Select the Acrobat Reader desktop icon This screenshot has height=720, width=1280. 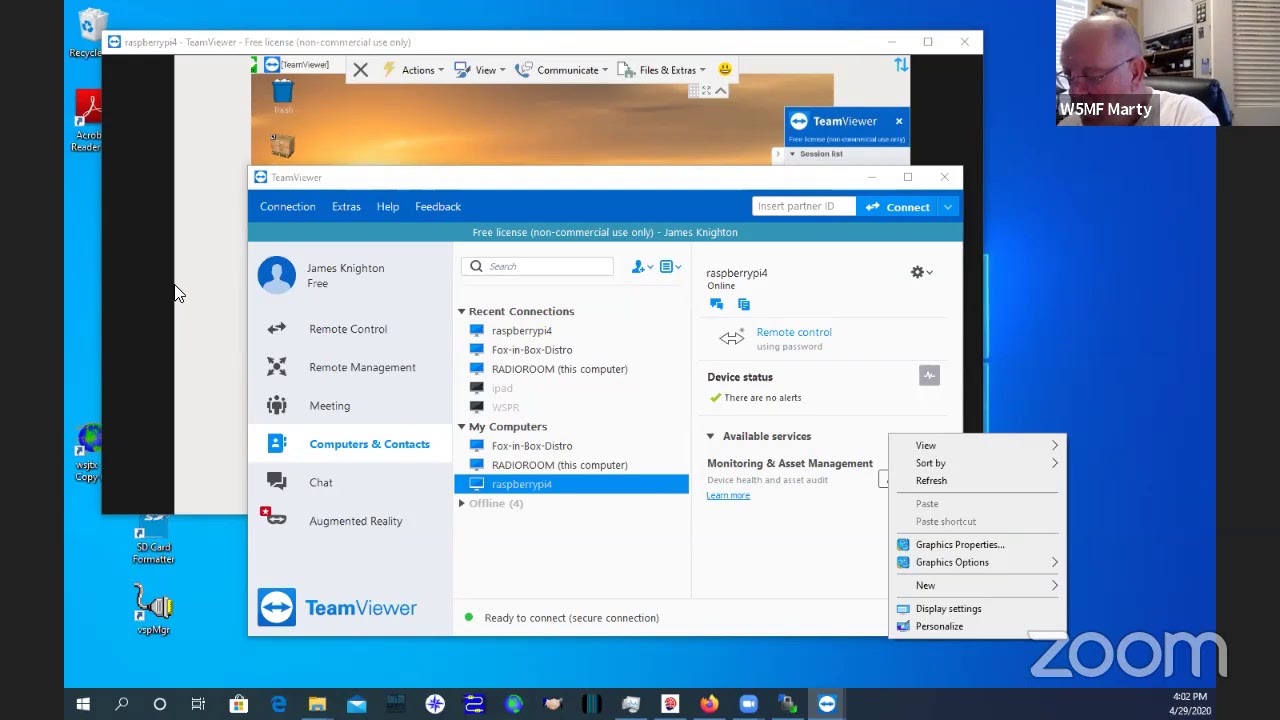[88, 122]
